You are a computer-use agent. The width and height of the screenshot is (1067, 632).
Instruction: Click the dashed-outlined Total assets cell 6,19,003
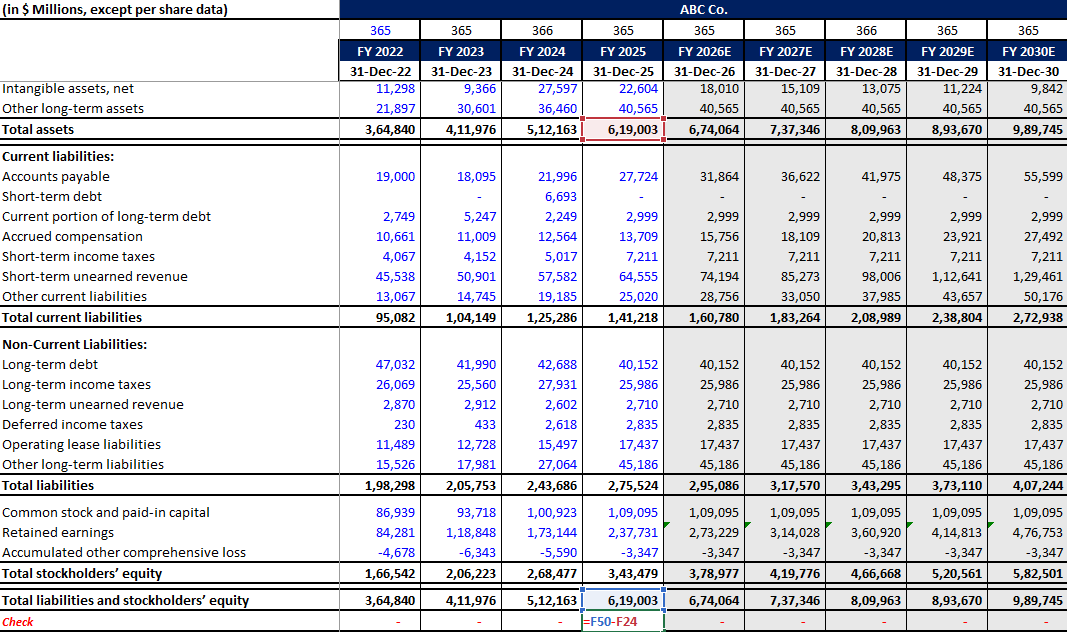pos(622,129)
